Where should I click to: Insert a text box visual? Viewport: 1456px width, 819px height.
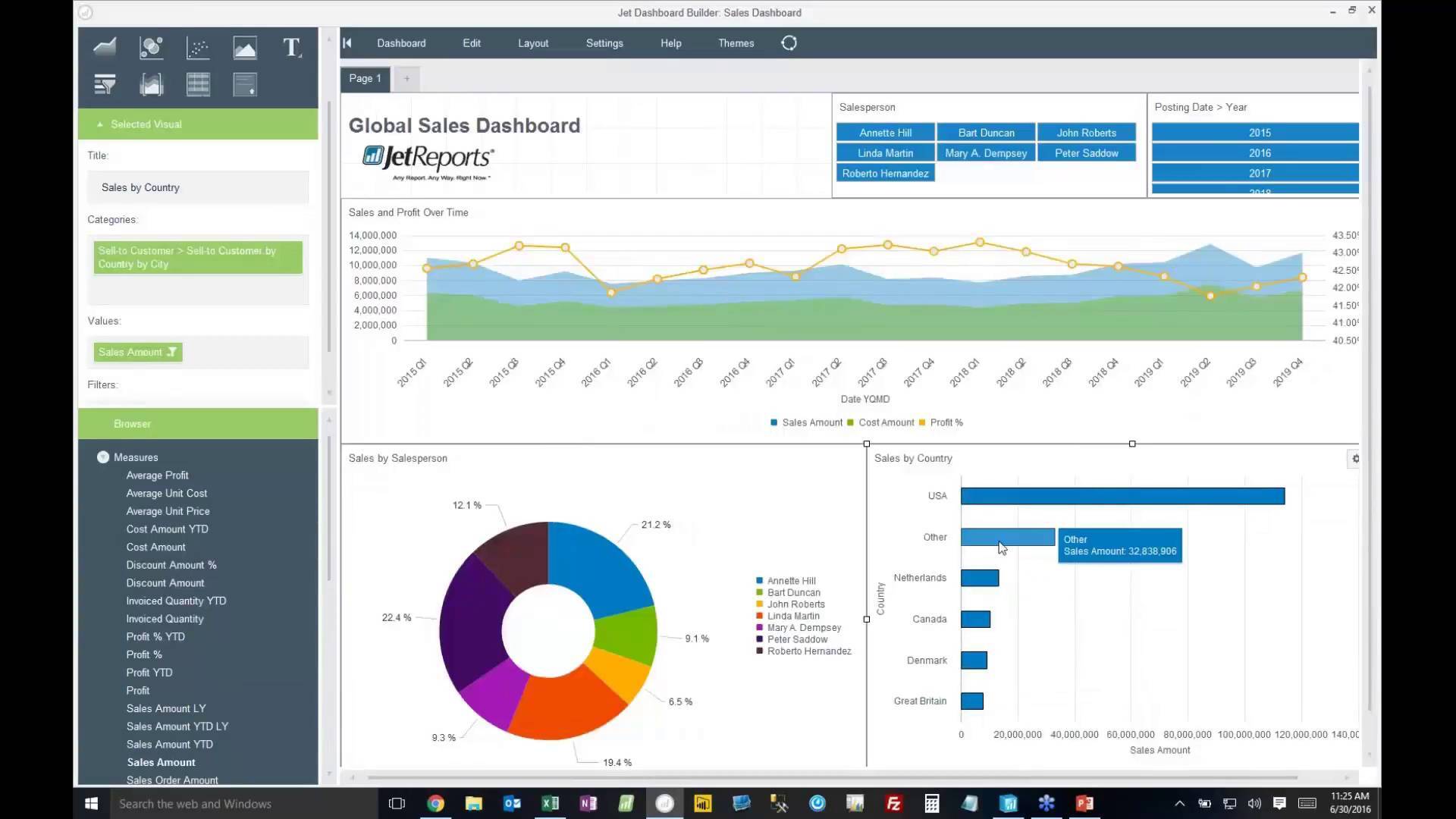pyautogui.click(x=292, y=47)
